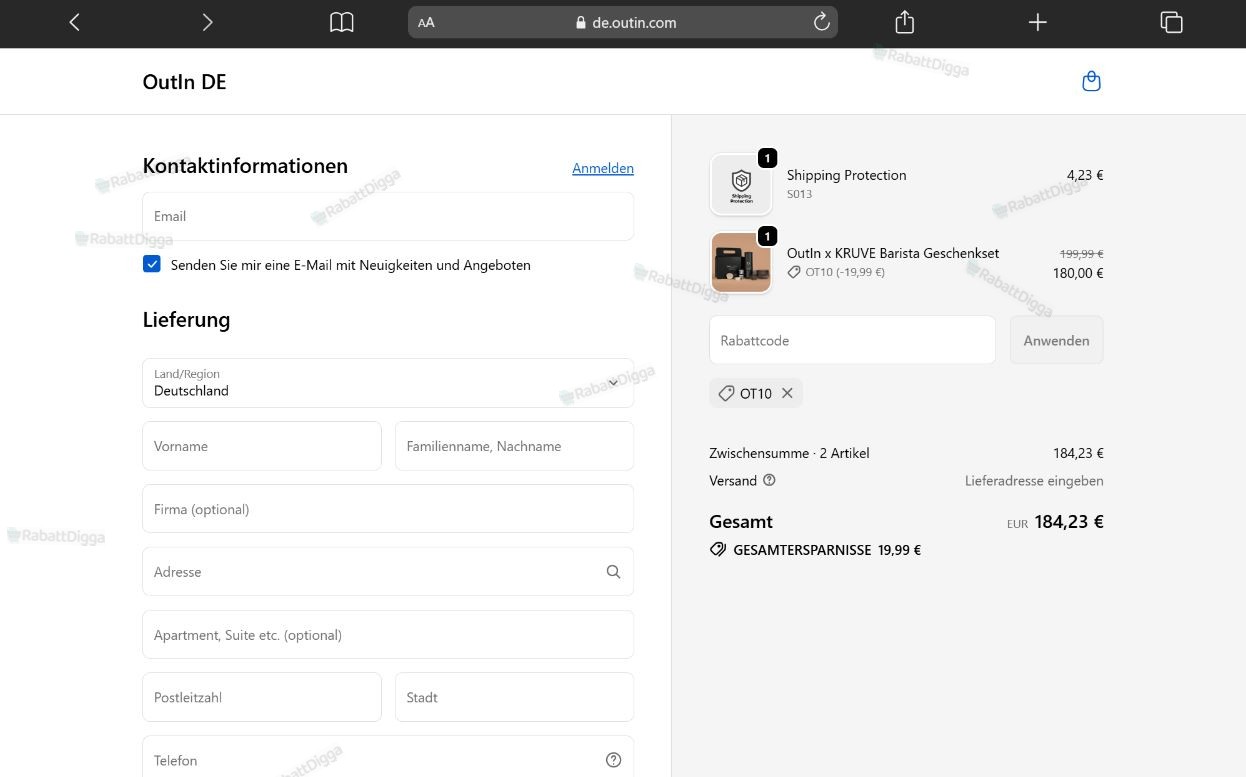Go back with the browser back arrow
The width and height of the screenshot is (1246, 777).
point(74,22)
